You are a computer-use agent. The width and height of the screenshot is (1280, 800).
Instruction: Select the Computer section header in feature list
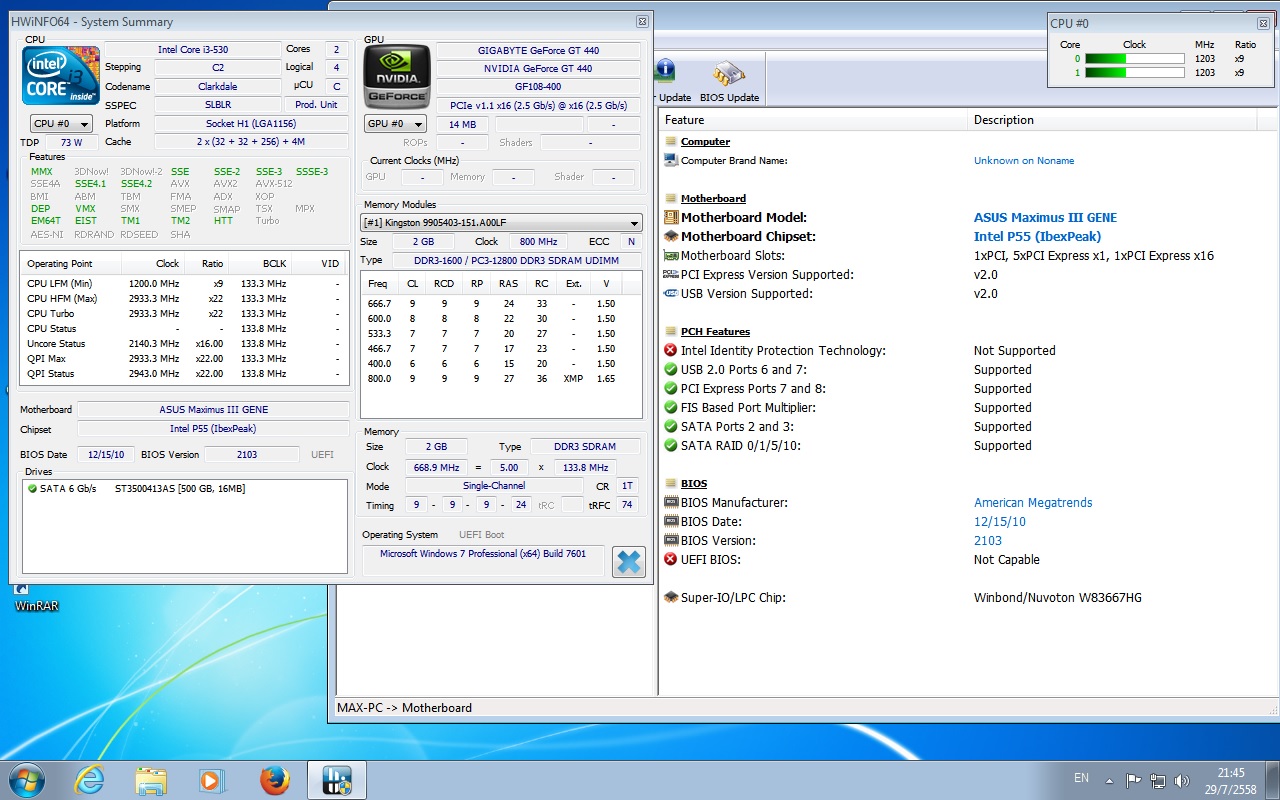[705, 142]
